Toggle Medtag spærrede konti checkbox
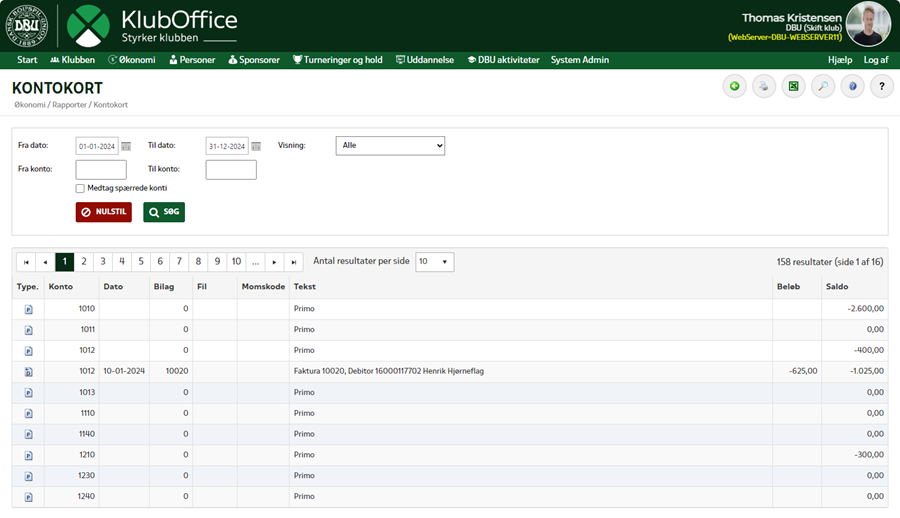The width and height of the screenshot is (900, 518). coord(80,188)
